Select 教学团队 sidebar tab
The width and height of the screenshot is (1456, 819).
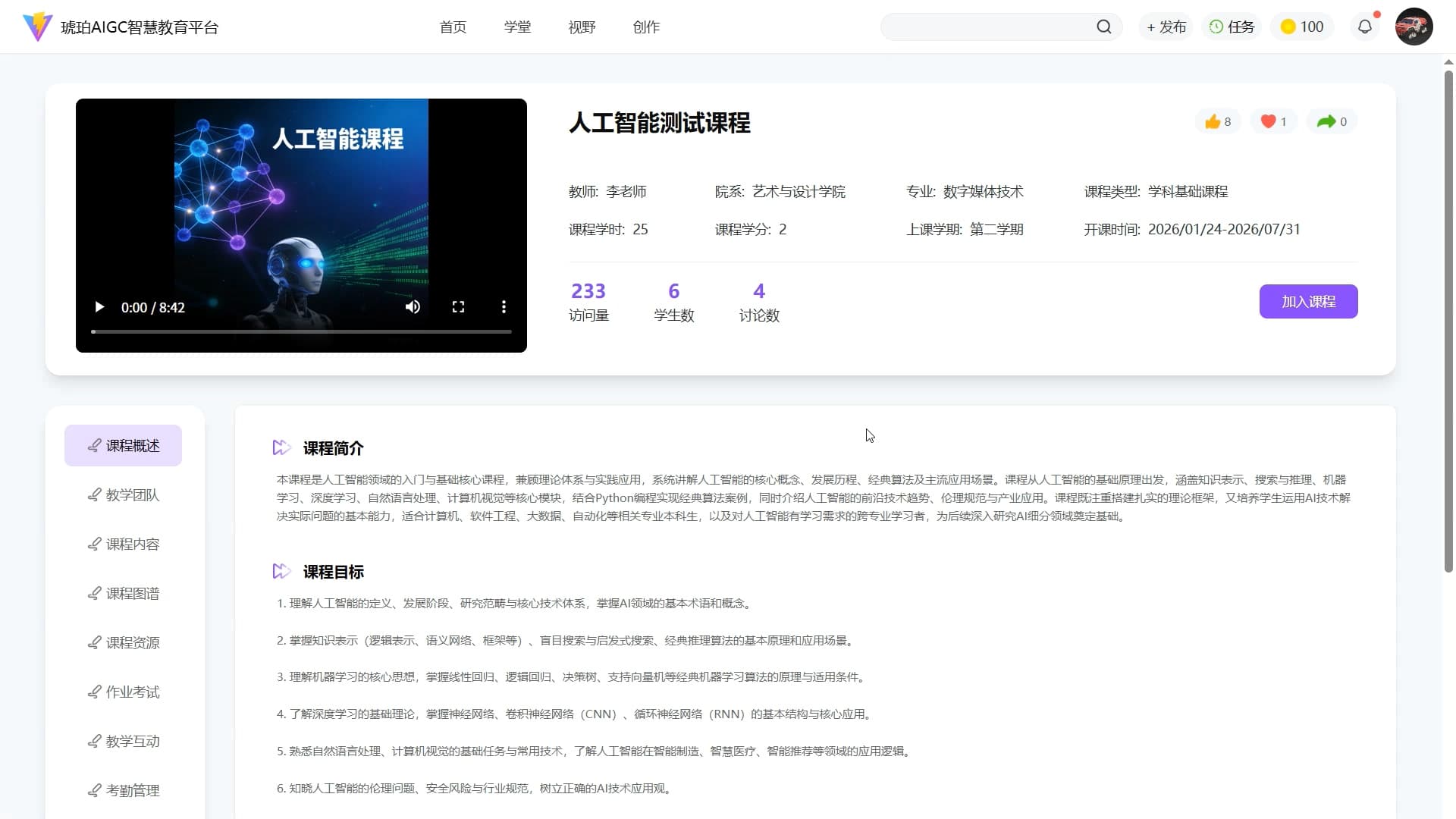(x=123, y=495)
